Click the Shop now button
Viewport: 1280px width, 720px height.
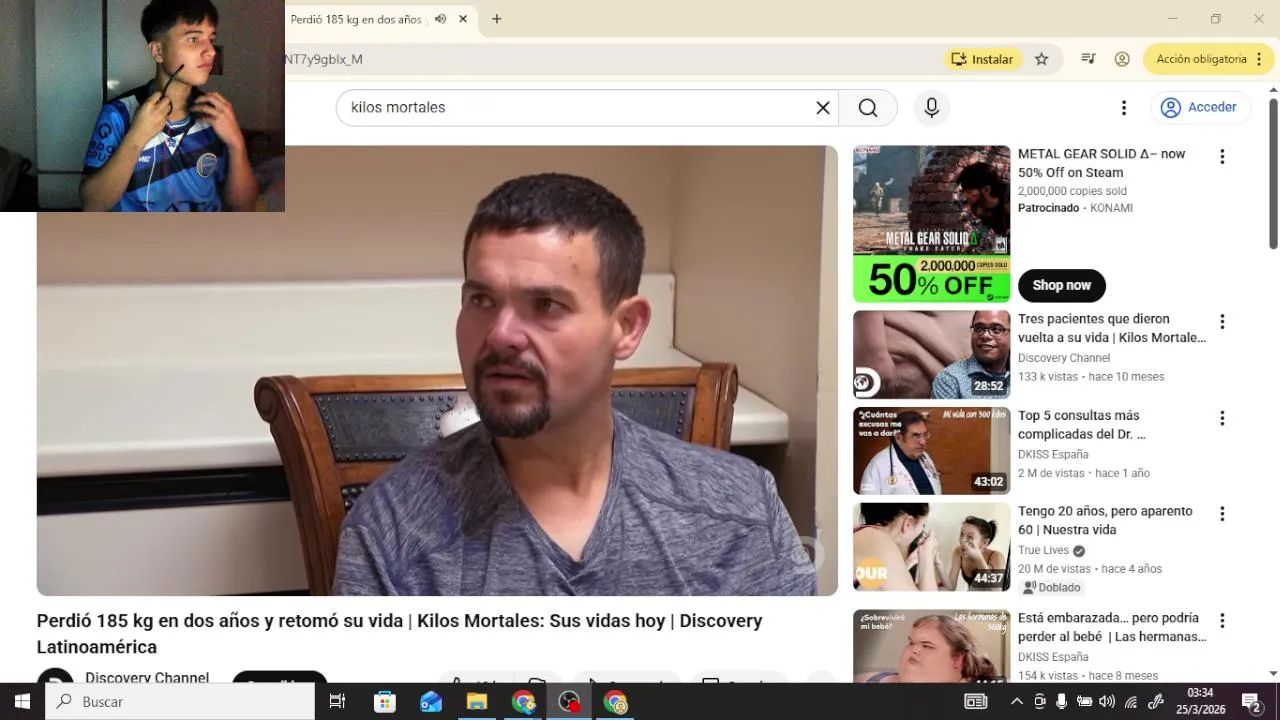point(1062,286)
